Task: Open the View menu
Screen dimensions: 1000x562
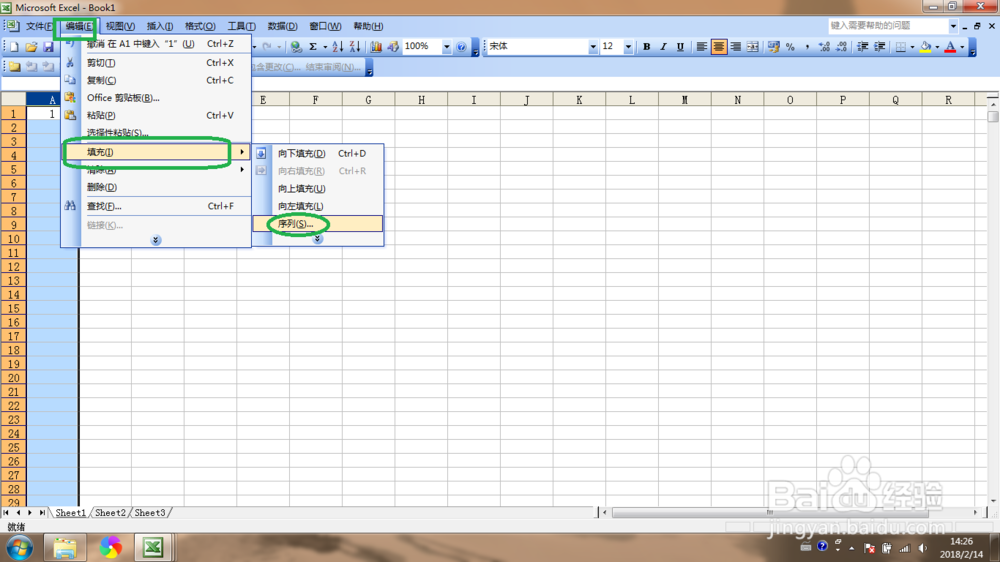Action: coord(120,26)
